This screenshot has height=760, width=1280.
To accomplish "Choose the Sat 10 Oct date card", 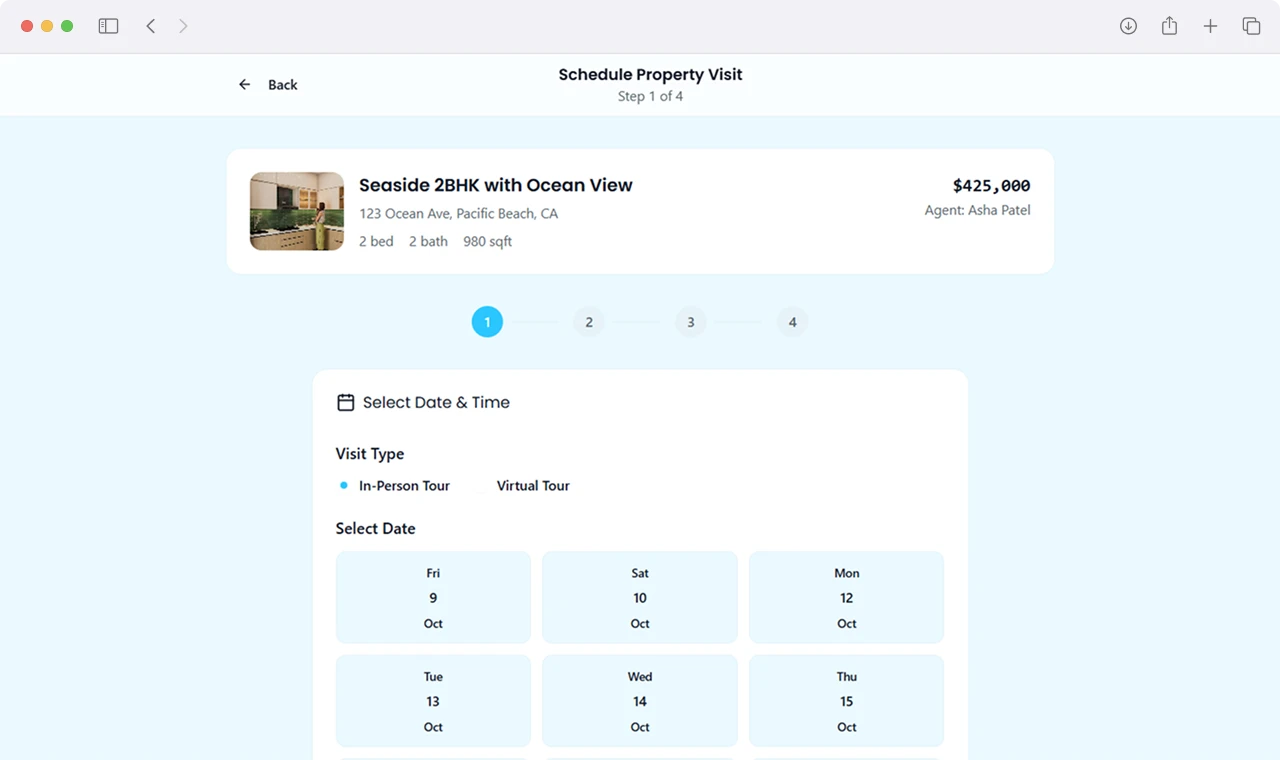I will (x=640, y=598).
